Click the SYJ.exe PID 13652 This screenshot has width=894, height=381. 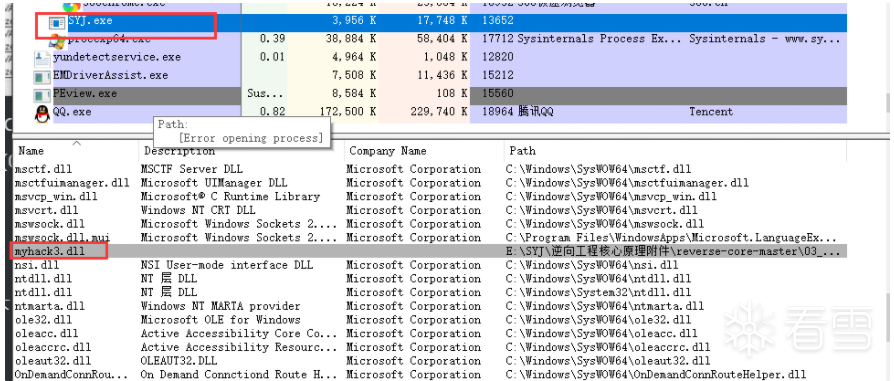click(x=498, y=21)
